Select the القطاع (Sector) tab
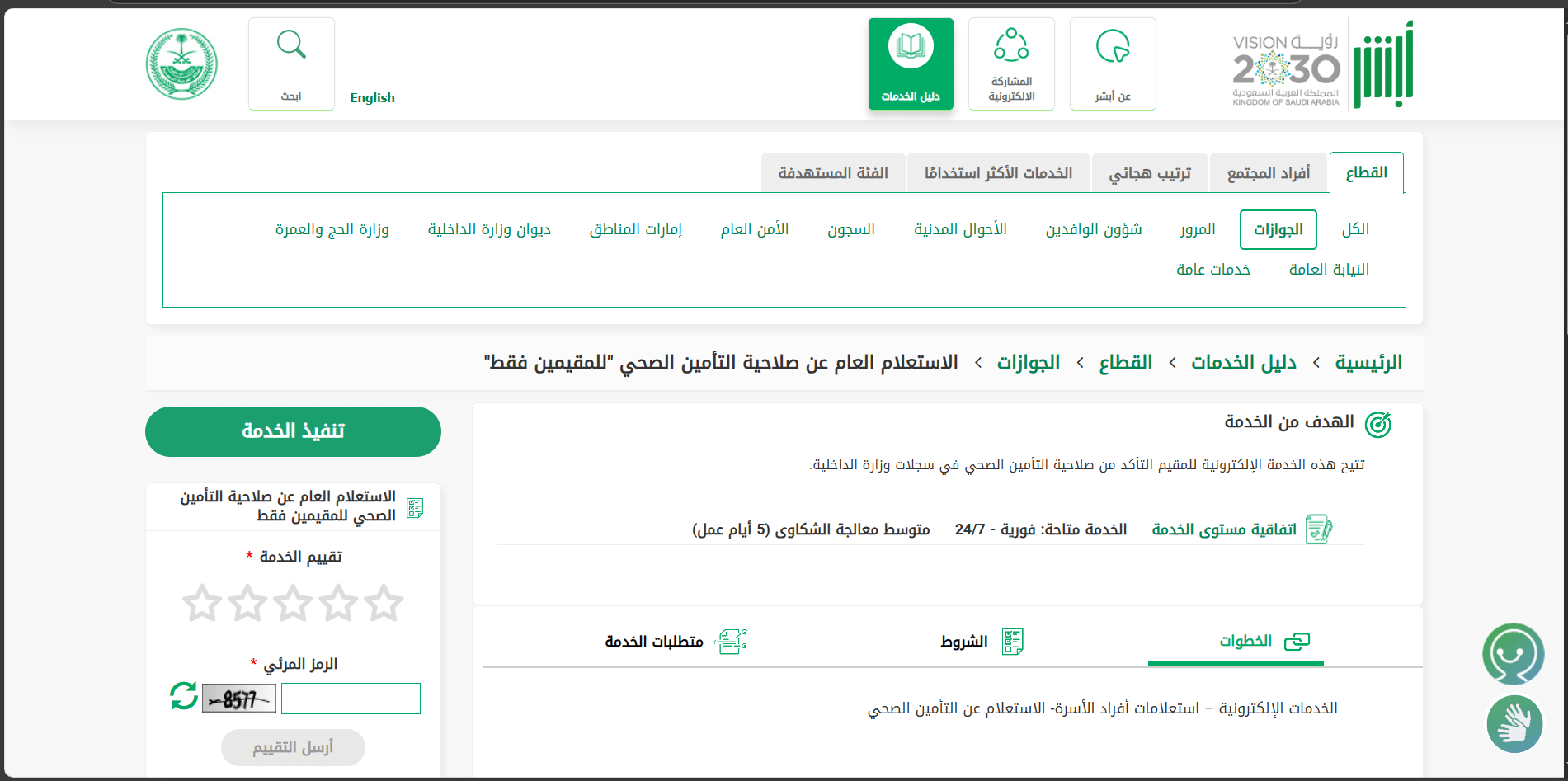 1367,172
